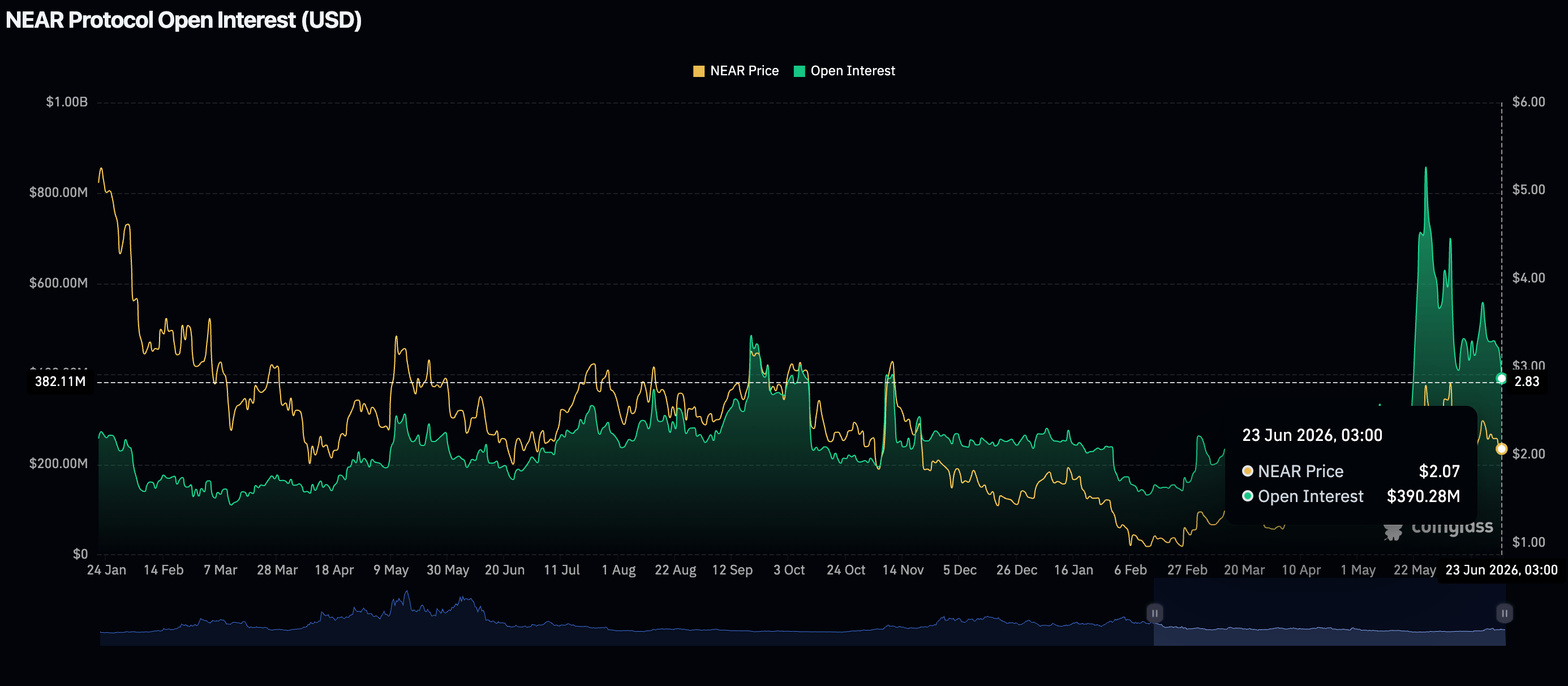Click the 2.83 crosshair label on right axis

[x=1527, y=381]
